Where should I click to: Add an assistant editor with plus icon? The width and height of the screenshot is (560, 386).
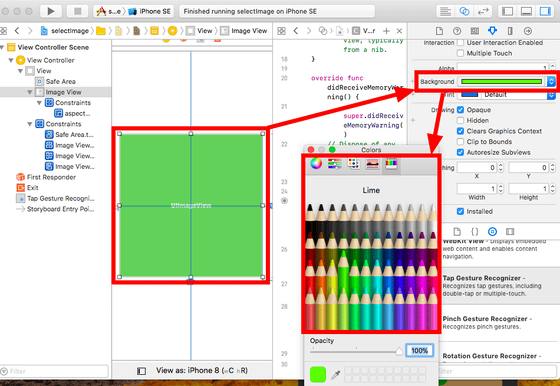pyautogui.click(x=386, y=31)
